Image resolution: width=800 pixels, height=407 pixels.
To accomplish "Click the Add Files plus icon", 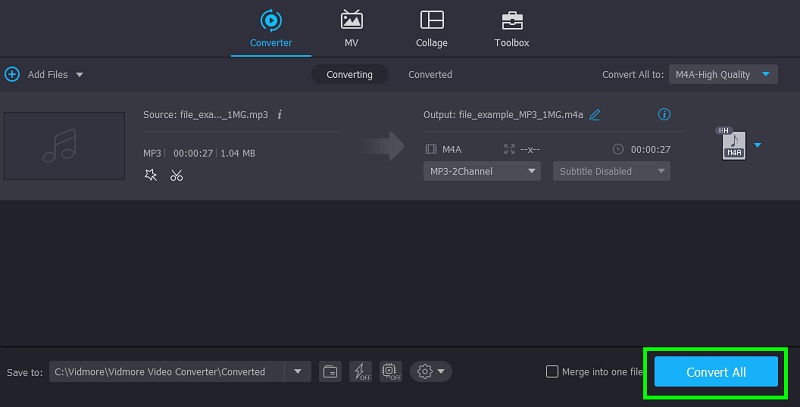I will 13,74.
